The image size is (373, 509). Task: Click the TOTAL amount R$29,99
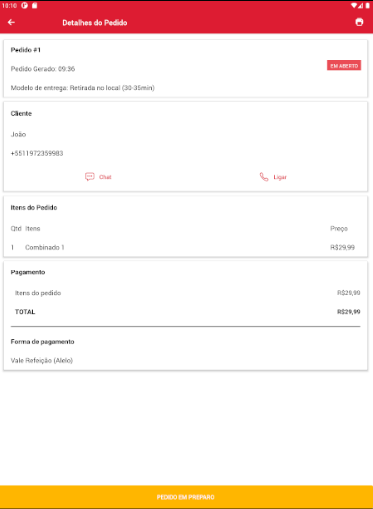click(x=348, y=312)
